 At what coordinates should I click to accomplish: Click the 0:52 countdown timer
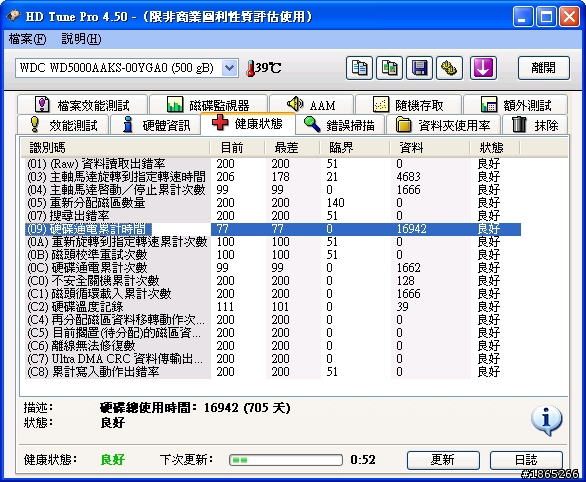[363, 460]
